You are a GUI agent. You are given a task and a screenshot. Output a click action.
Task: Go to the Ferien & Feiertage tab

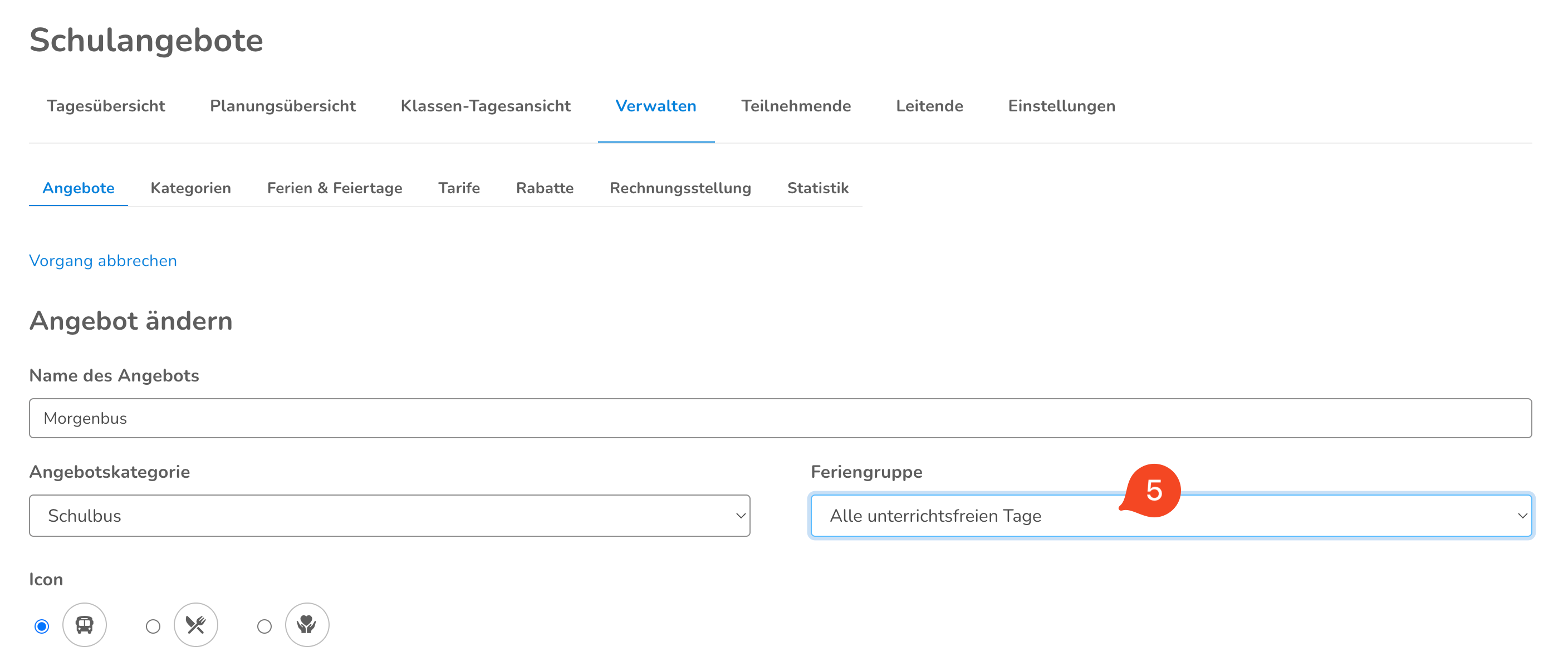pos(334,188)
